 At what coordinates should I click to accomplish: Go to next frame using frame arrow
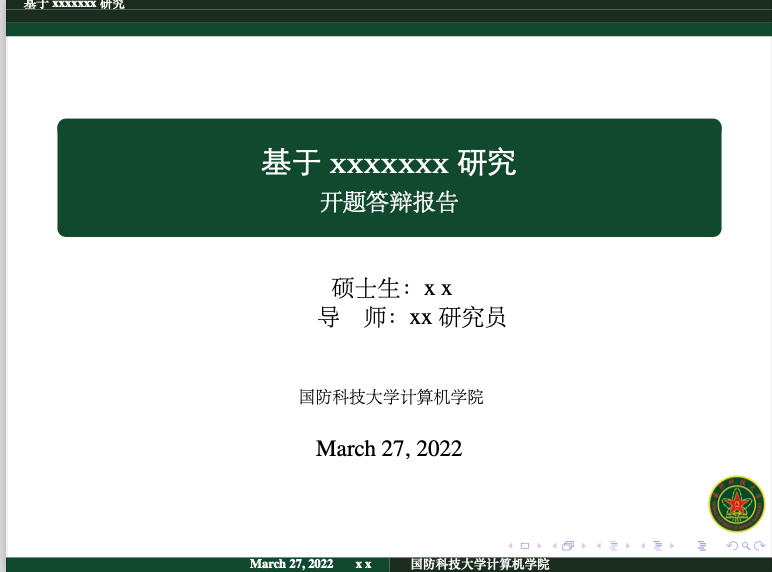point(583,546)
